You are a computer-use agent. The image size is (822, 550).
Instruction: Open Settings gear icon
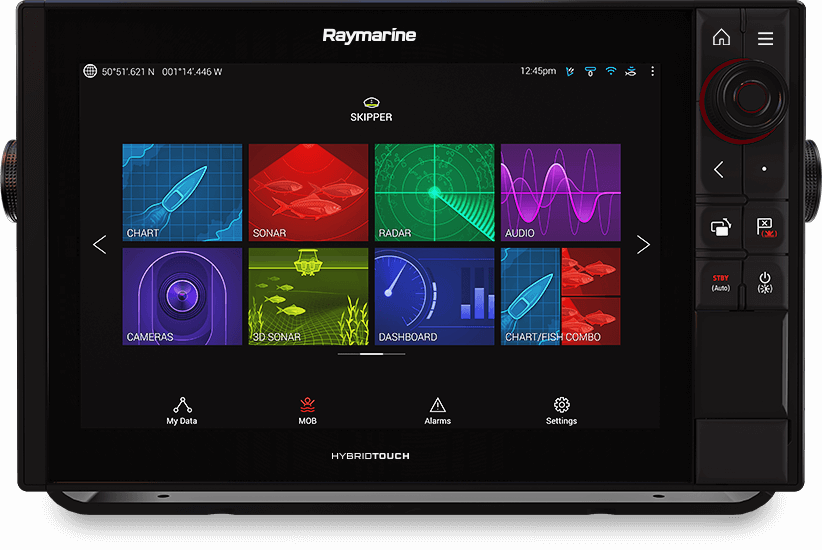(561, 411)
